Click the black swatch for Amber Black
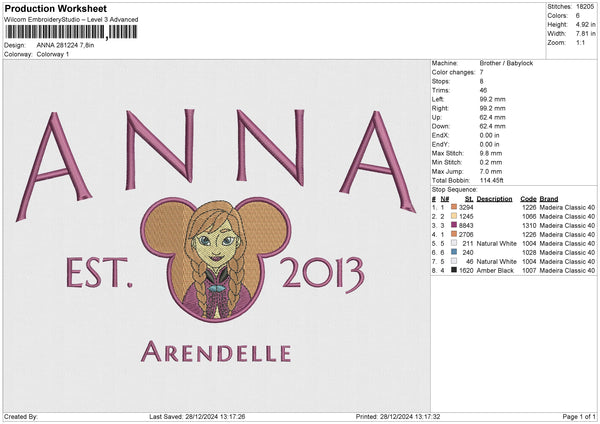Screen dimensions: 600x424 [454, 270]
